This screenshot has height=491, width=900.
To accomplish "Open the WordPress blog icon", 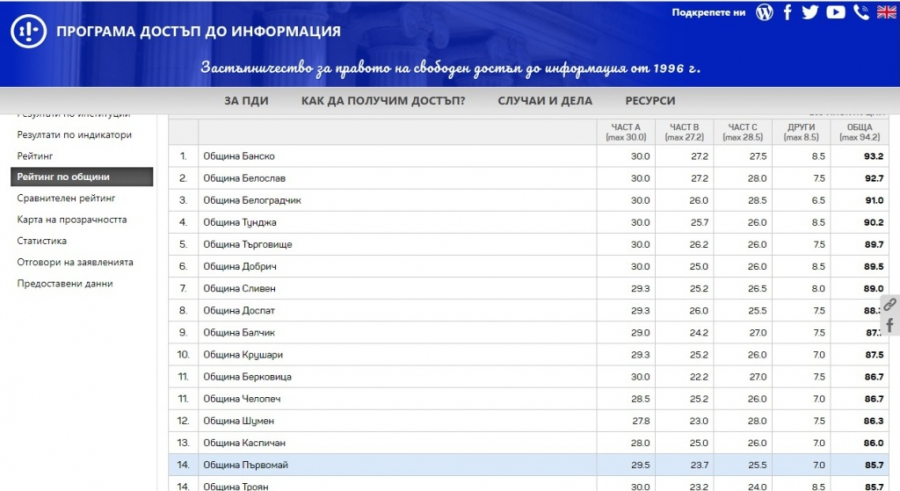I will point(764,12).
